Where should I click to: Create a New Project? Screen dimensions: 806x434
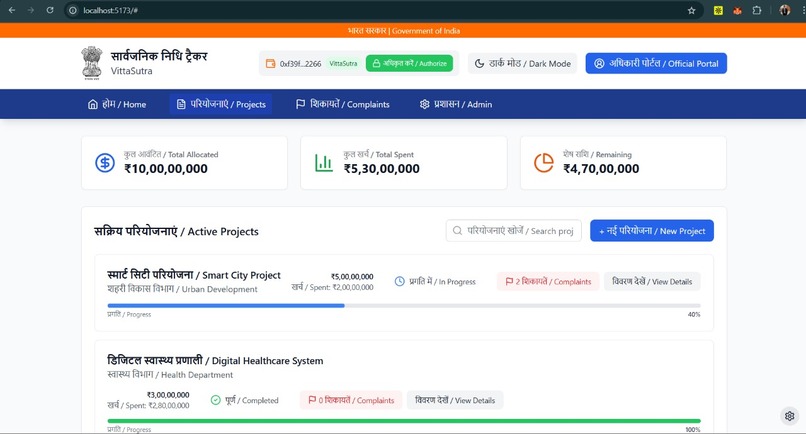point(652,231)
